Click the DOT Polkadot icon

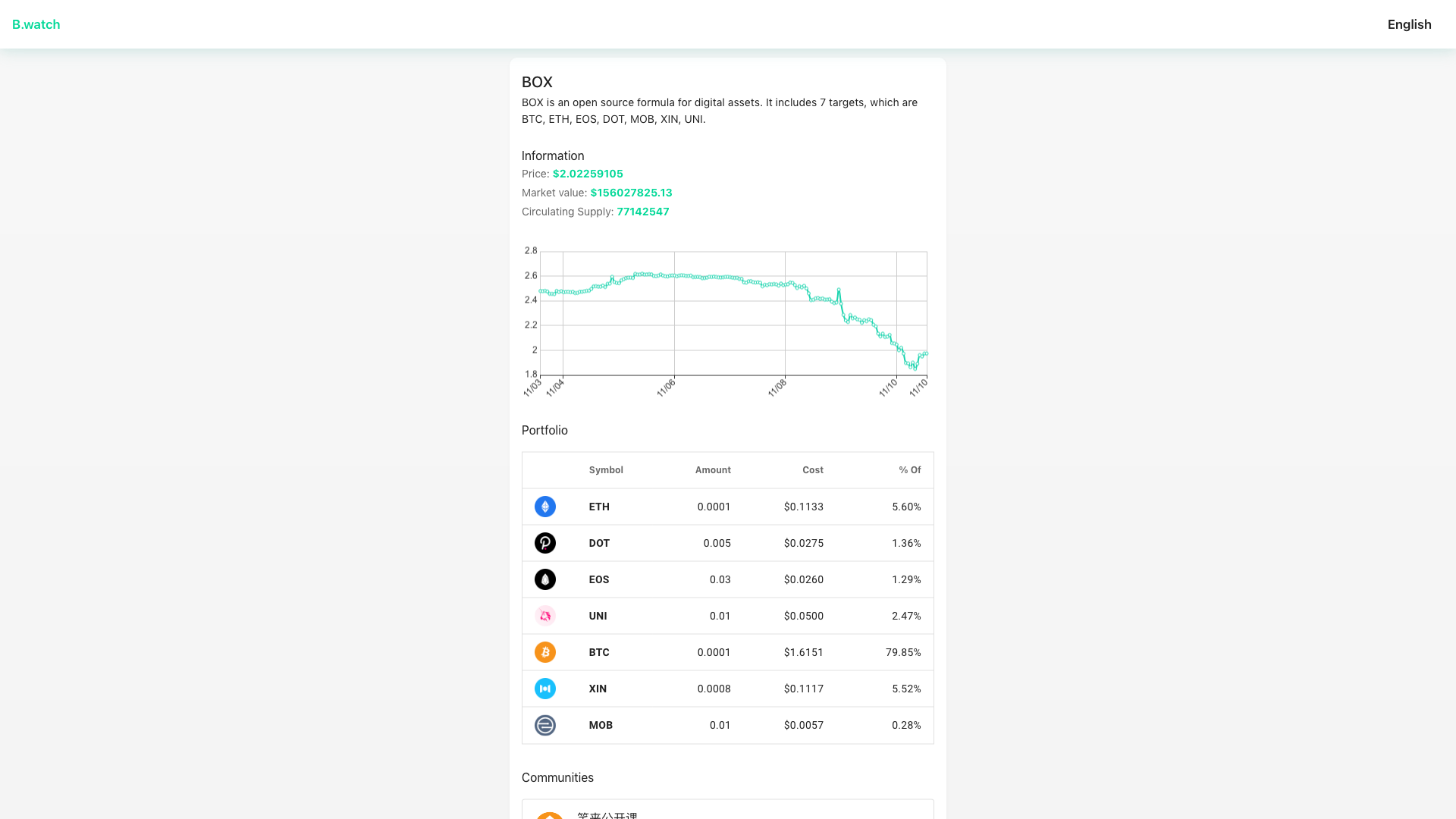(544, 543)
